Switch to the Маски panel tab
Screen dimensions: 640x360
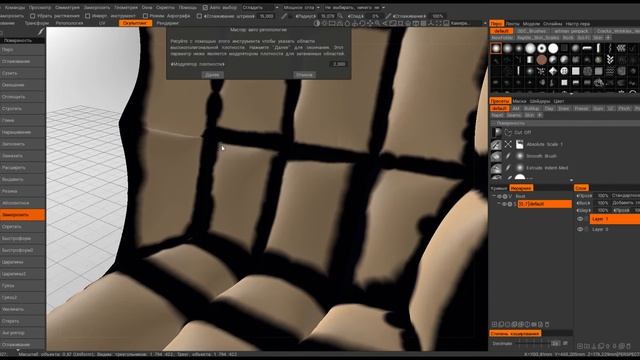520,101
